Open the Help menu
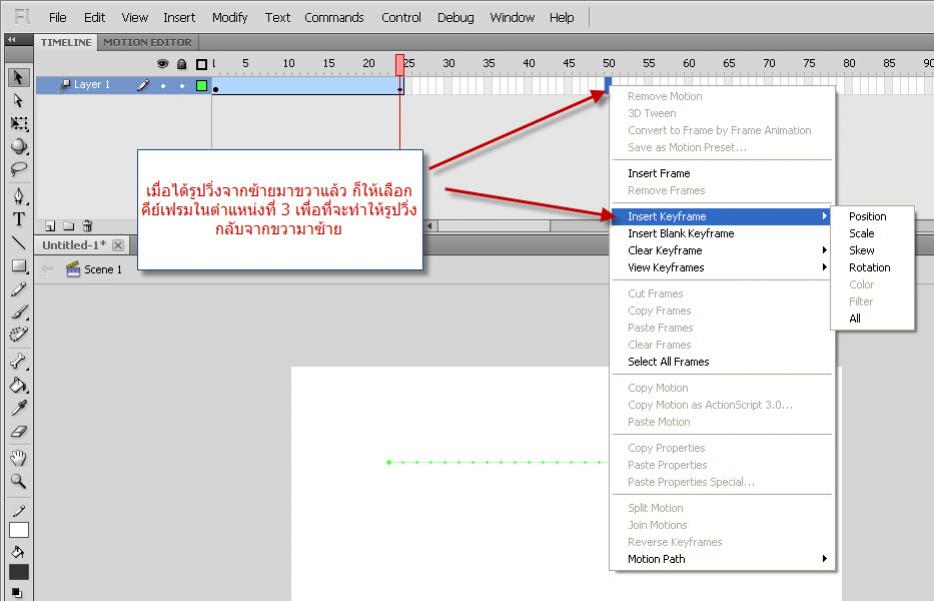Image resolution: width=934 pixels, height=601 pixels. pos(561,17)
